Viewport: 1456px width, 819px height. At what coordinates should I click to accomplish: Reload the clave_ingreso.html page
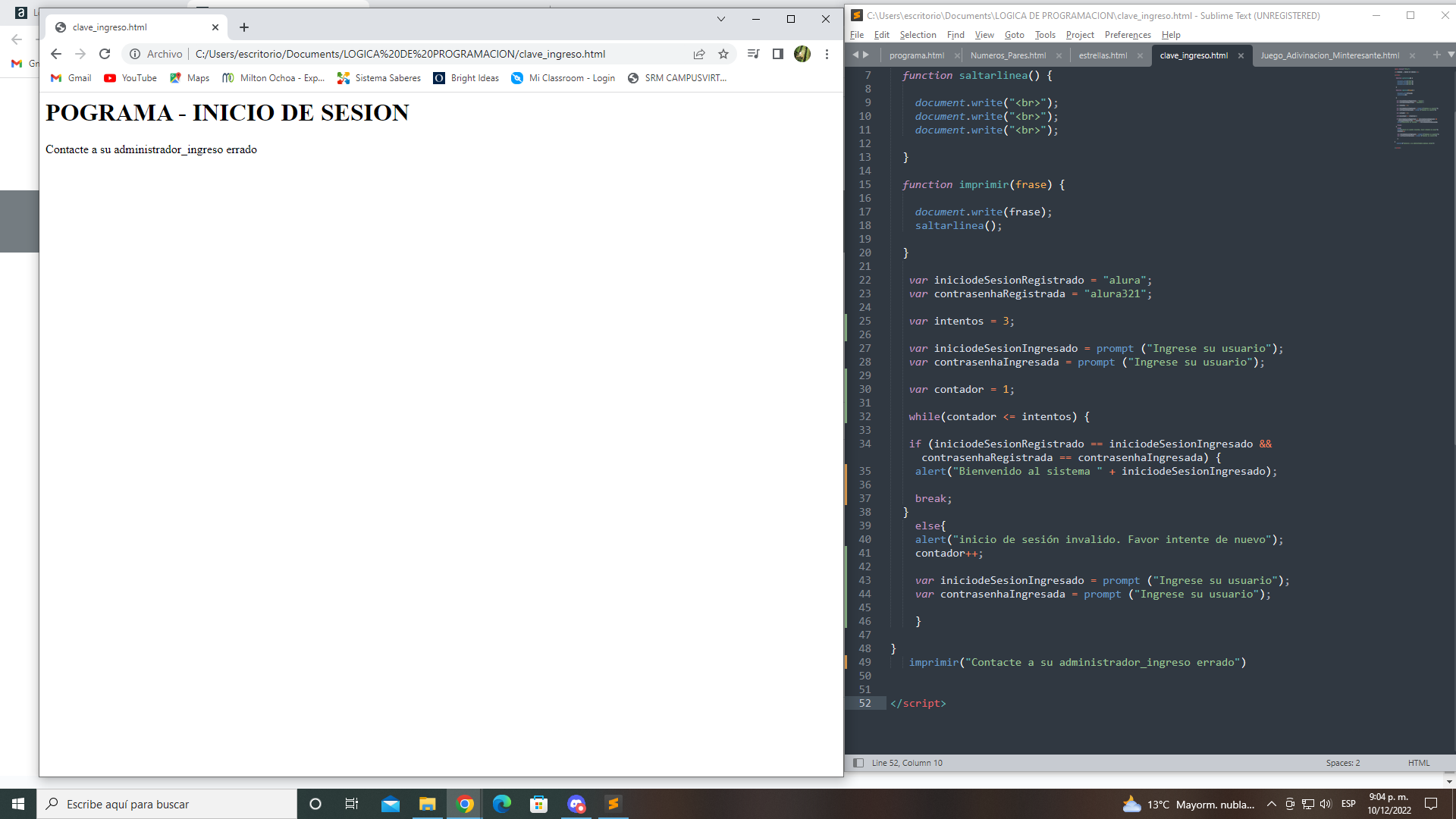pyautogui.click(x=105, y=54)
